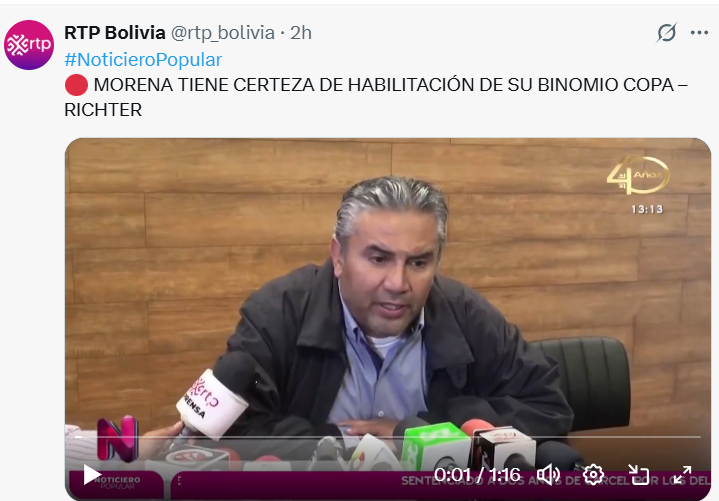Open the RTP Bolivia profile avatar
719x501 pixels.
[x=29, y=45]
